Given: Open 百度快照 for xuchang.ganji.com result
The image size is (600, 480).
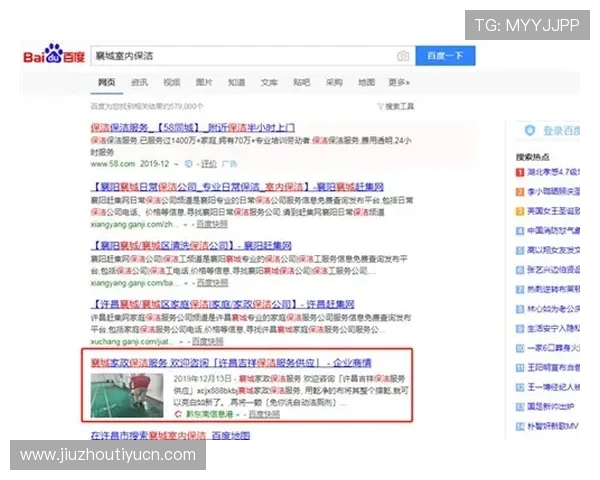Looking at the screenshot, I should click(x=208, y=341).
